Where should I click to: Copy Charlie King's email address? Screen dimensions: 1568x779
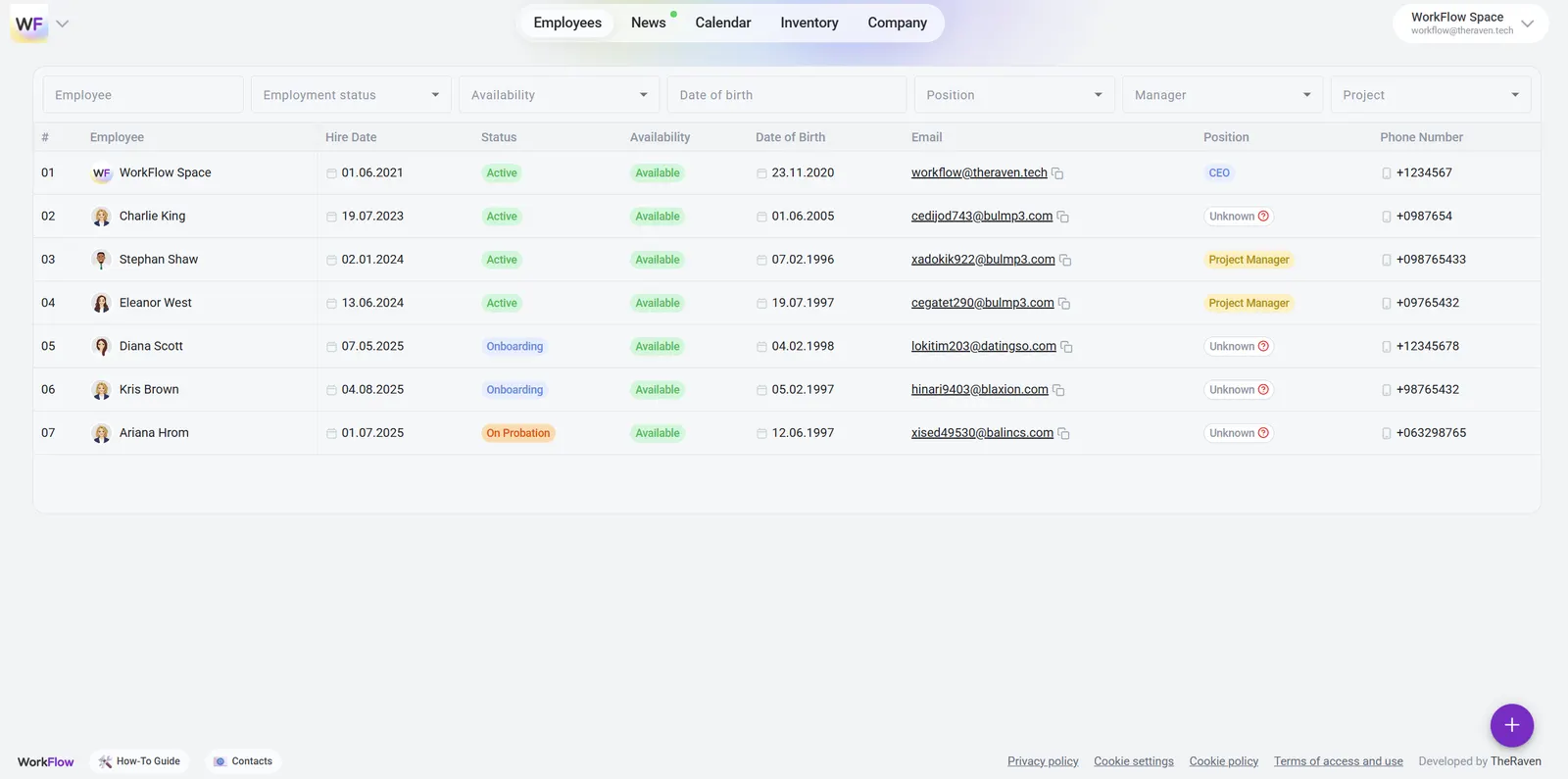point(1062,217)
